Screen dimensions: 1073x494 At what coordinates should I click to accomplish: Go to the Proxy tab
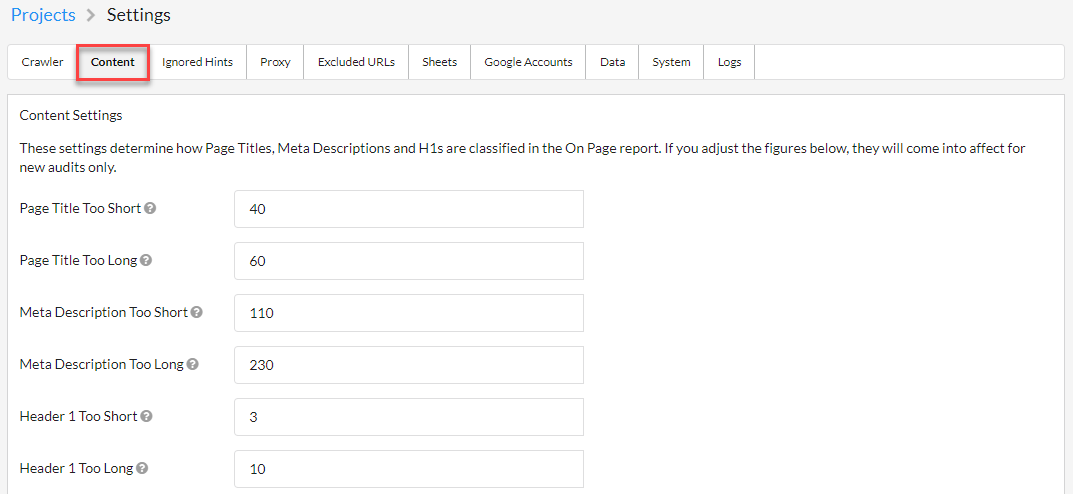(275, 62)
